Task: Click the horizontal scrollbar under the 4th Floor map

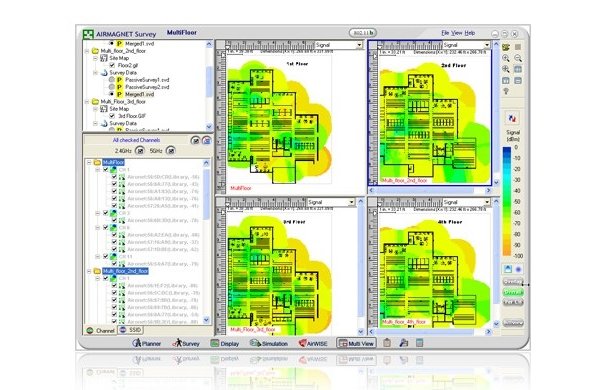Action: (x=430, y=332)
